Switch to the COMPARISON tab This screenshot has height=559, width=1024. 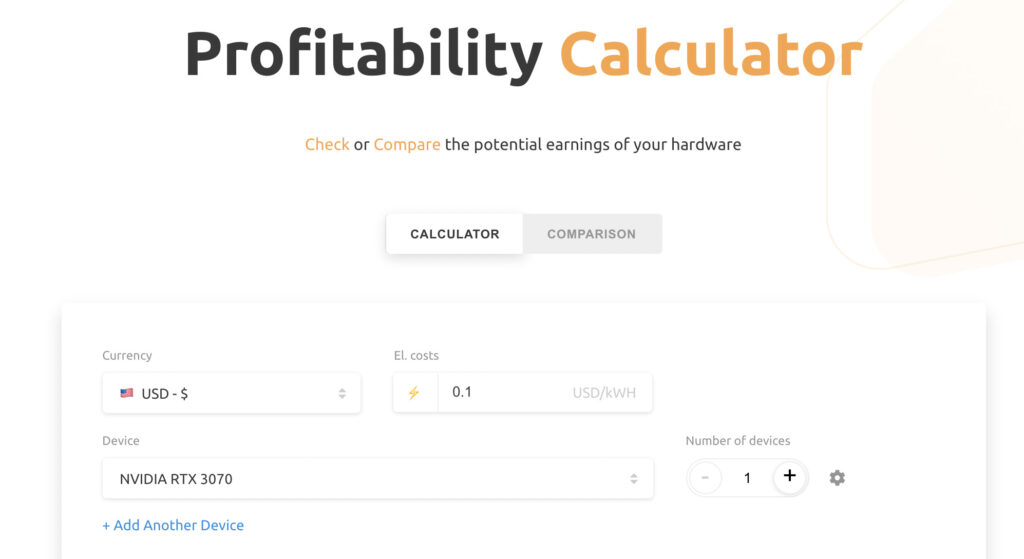coord(592,234)
